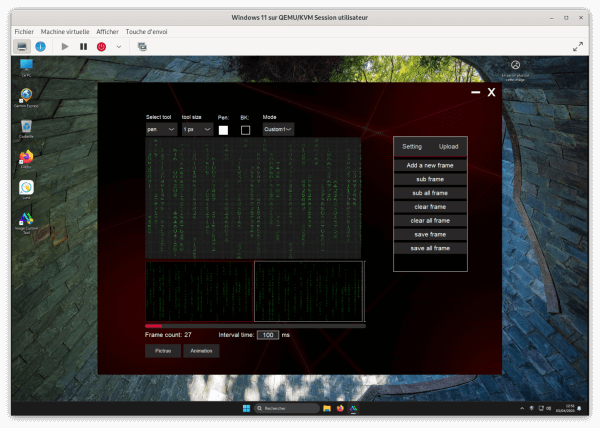Viewport: 600px width, 428px height.
Task: Open the Firefox desktop shortcut
Action: 26,157
